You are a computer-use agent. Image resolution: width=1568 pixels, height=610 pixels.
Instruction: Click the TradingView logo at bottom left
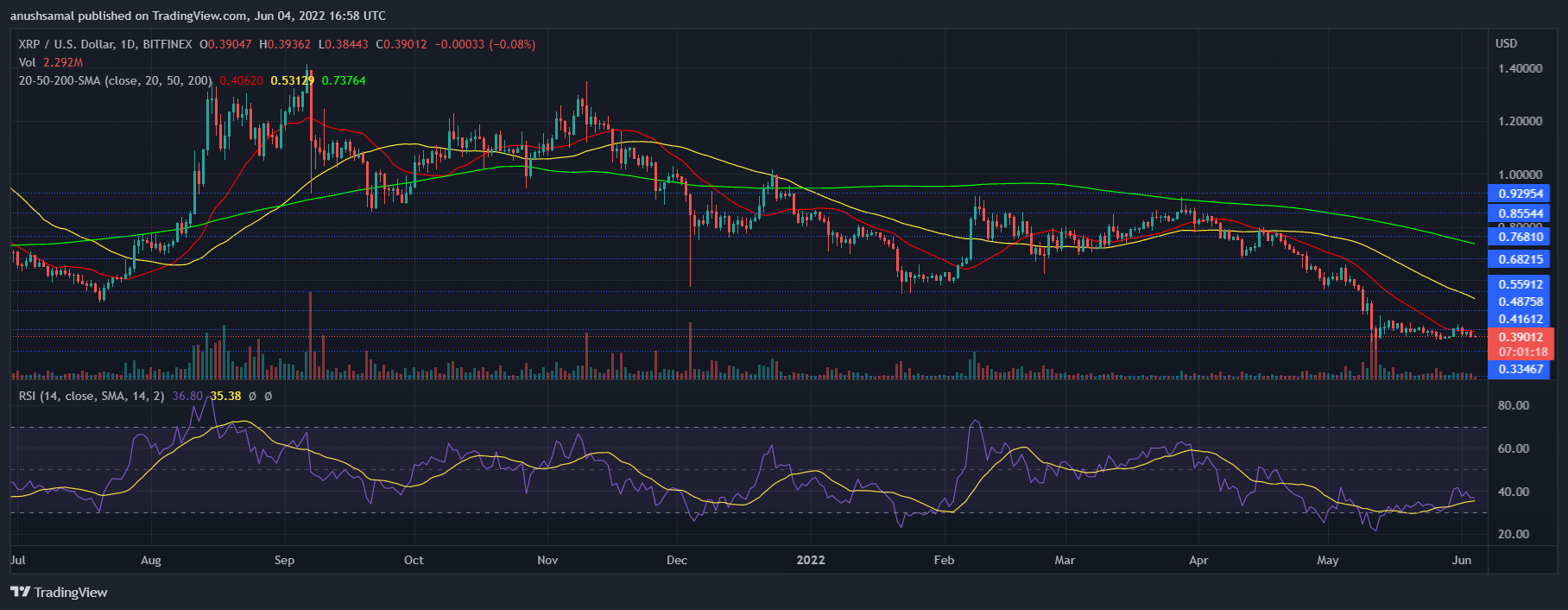pos(59,592)
